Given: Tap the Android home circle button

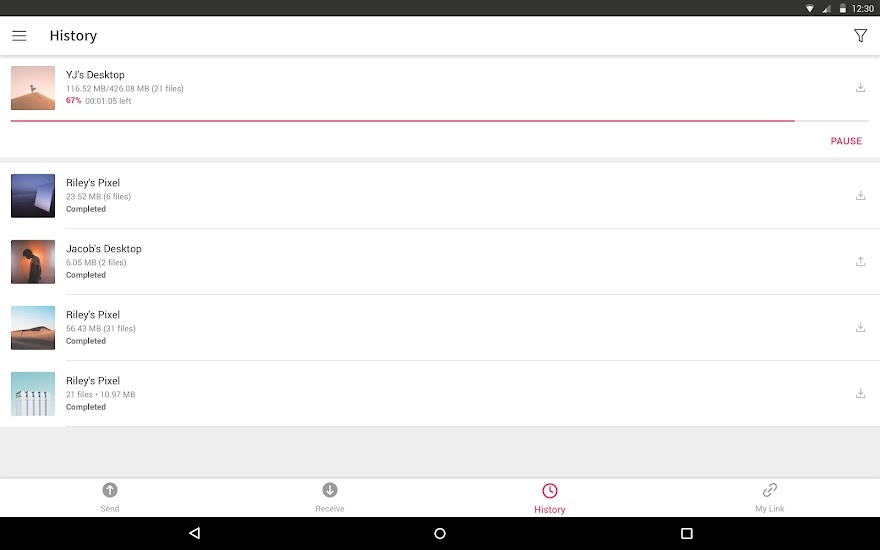Looking at the screenshot, I should 440,533.
